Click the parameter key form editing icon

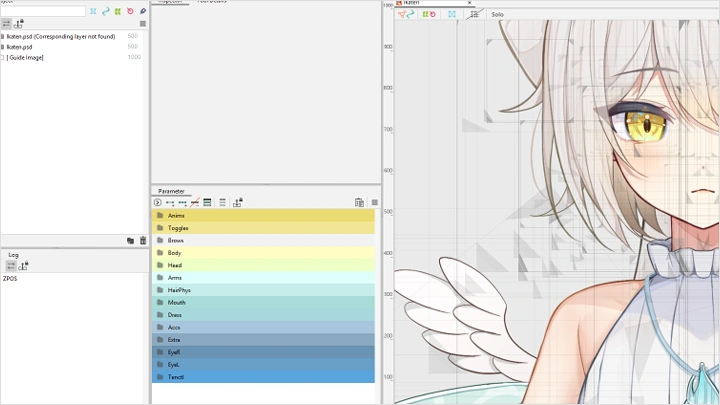[207, 202]
